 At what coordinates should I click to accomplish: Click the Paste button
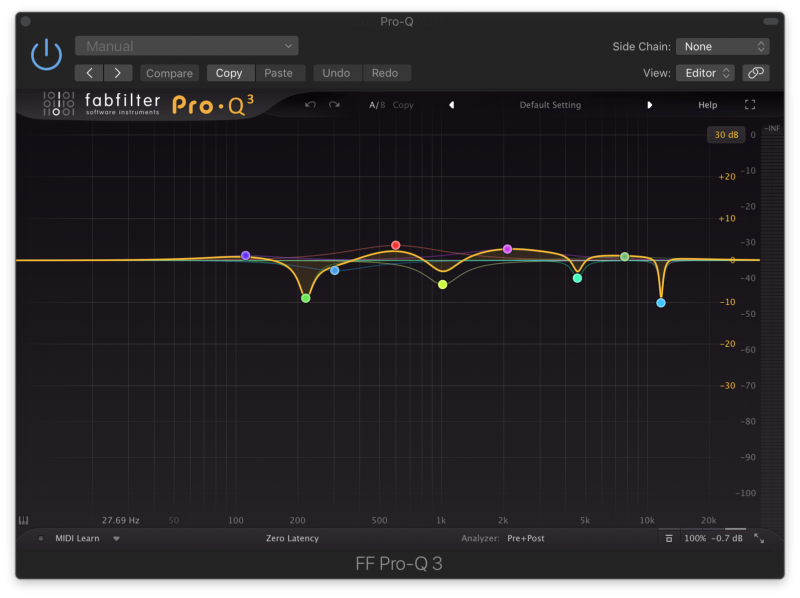[x=278, y=73]
